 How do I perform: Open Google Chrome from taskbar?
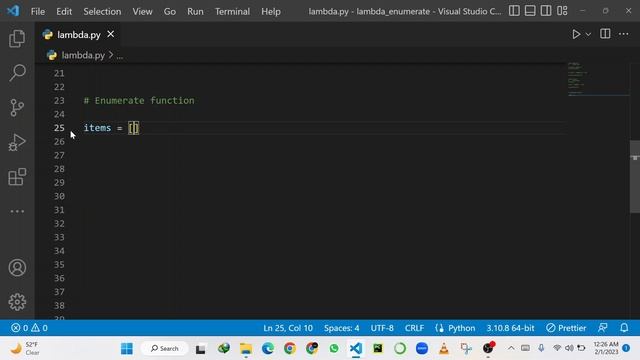click(290, 349)
